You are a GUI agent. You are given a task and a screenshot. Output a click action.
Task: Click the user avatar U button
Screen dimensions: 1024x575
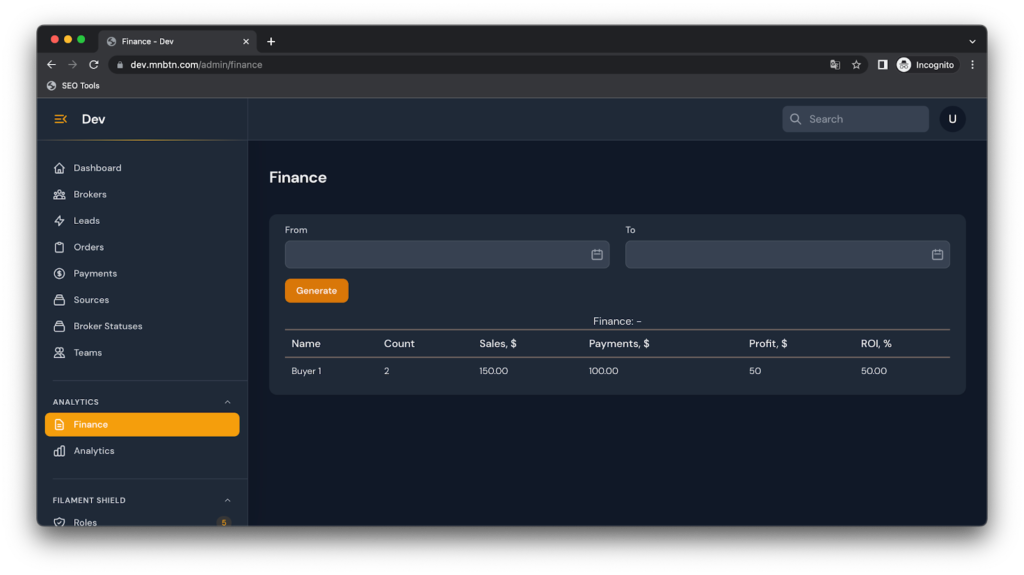[x=952, y=119]
